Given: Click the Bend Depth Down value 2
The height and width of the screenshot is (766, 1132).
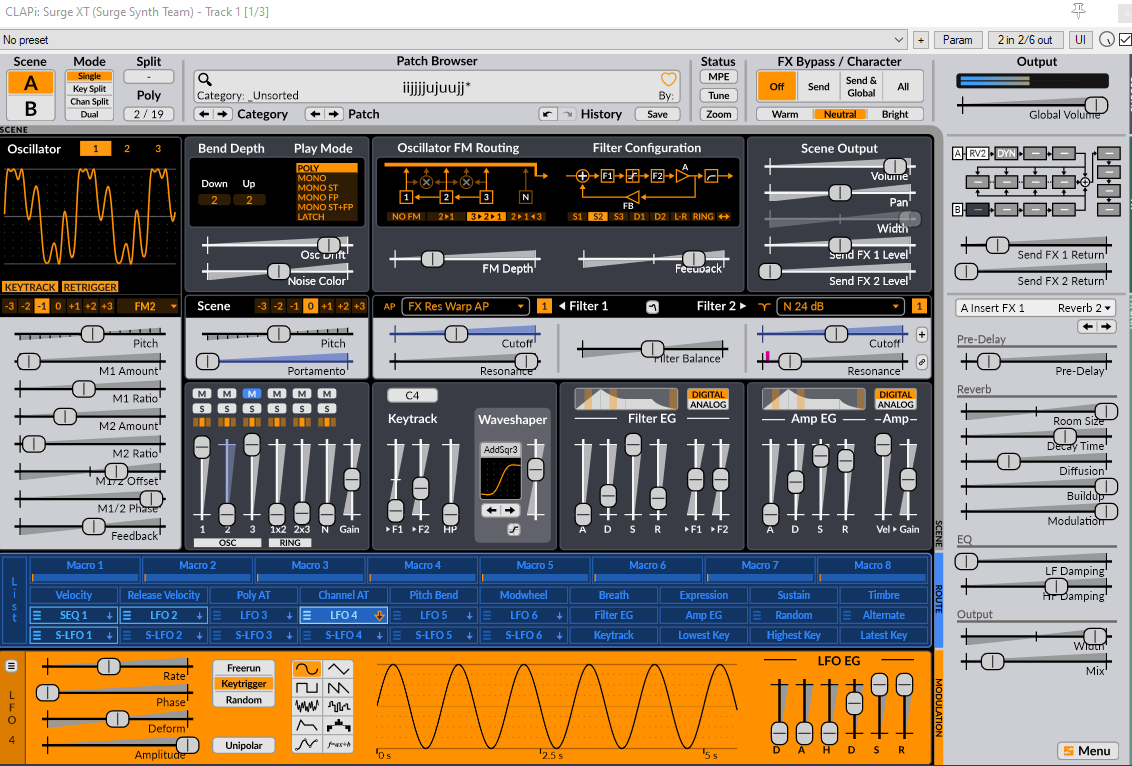Looking at the screenshot, I should point(214,200).
